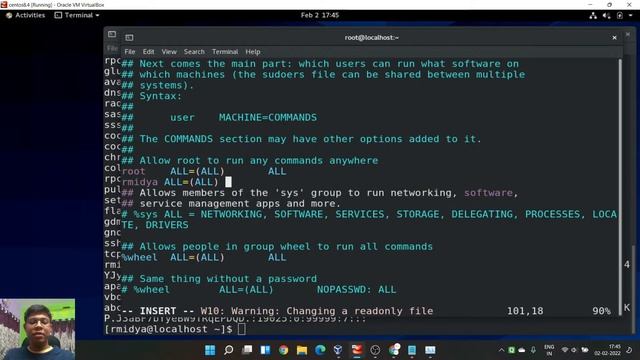This screenshot has width=640, height=360.
Task: Open File Explorer from taskbar
Action: [x=302, y=350]
